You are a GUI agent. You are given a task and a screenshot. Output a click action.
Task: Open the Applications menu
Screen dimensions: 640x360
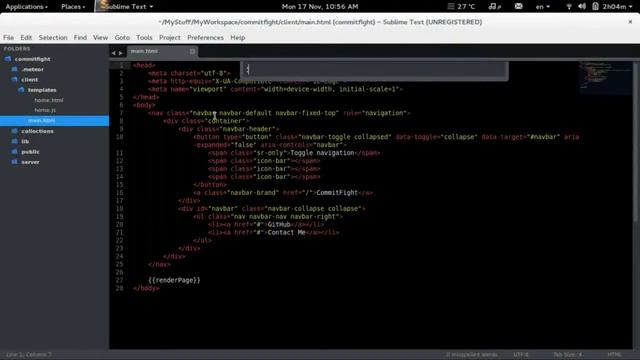pyautogui.click(x=27, y=7)
